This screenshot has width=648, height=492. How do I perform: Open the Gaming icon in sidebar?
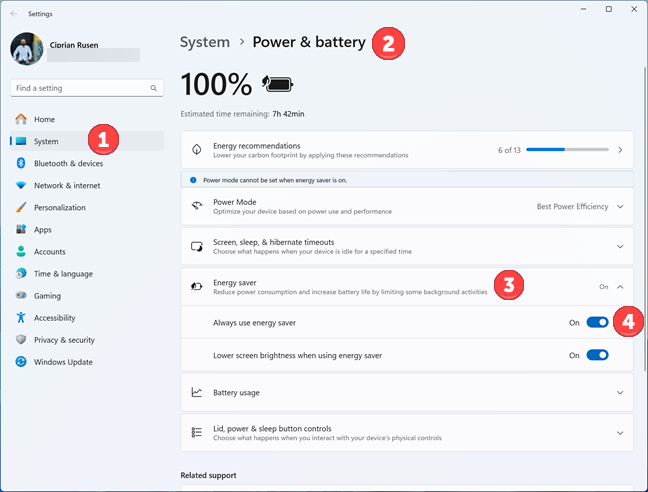pos(20,296)
